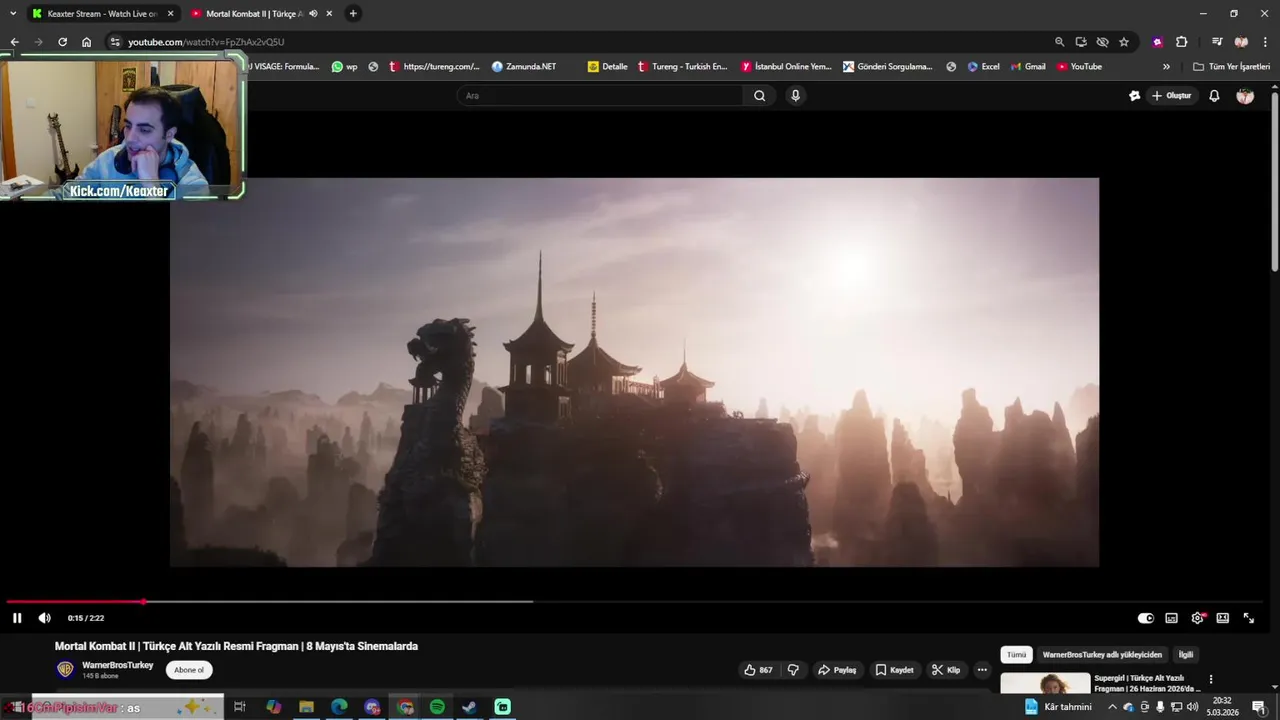1280x720 pixels.
Task: Open the Gönderi Sorgulama bookmark
Action: 888,67
